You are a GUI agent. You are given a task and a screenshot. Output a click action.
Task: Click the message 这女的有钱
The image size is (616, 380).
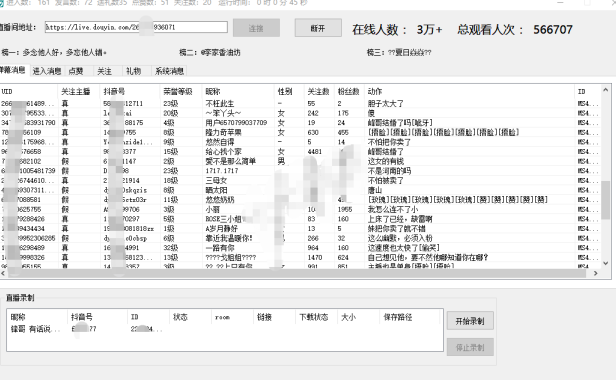point(385,161)
